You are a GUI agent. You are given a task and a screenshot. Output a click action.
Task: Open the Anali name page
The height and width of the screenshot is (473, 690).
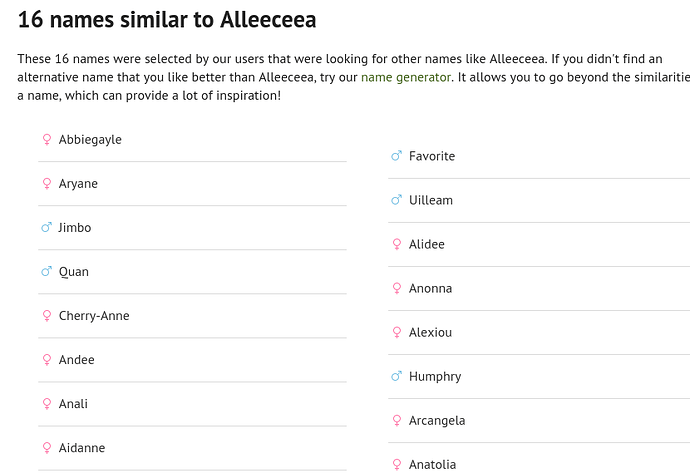click(73, 403)
